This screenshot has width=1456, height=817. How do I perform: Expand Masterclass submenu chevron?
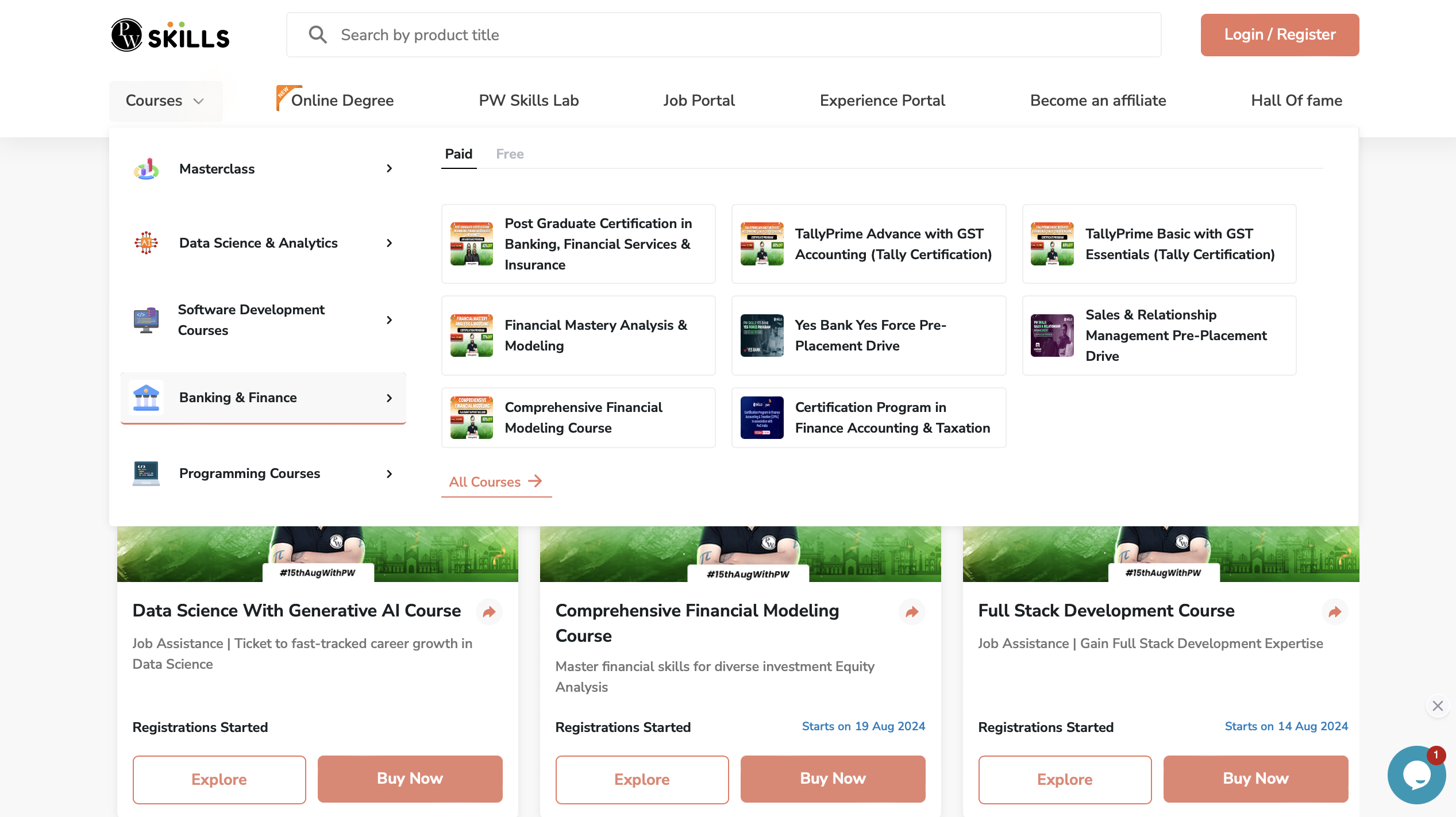pos(390,168)
